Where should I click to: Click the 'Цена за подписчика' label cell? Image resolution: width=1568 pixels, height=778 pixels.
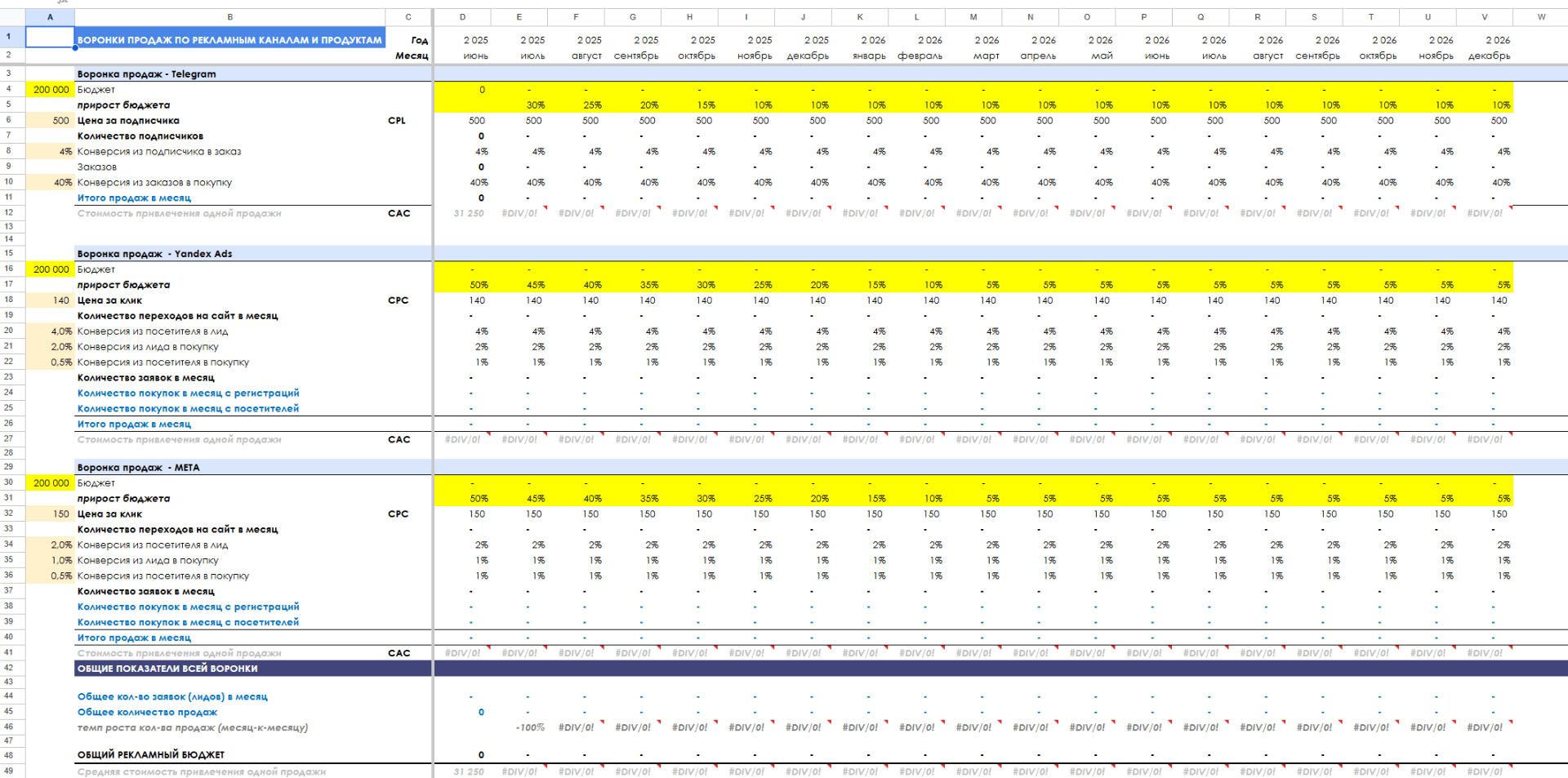(128, 121)
